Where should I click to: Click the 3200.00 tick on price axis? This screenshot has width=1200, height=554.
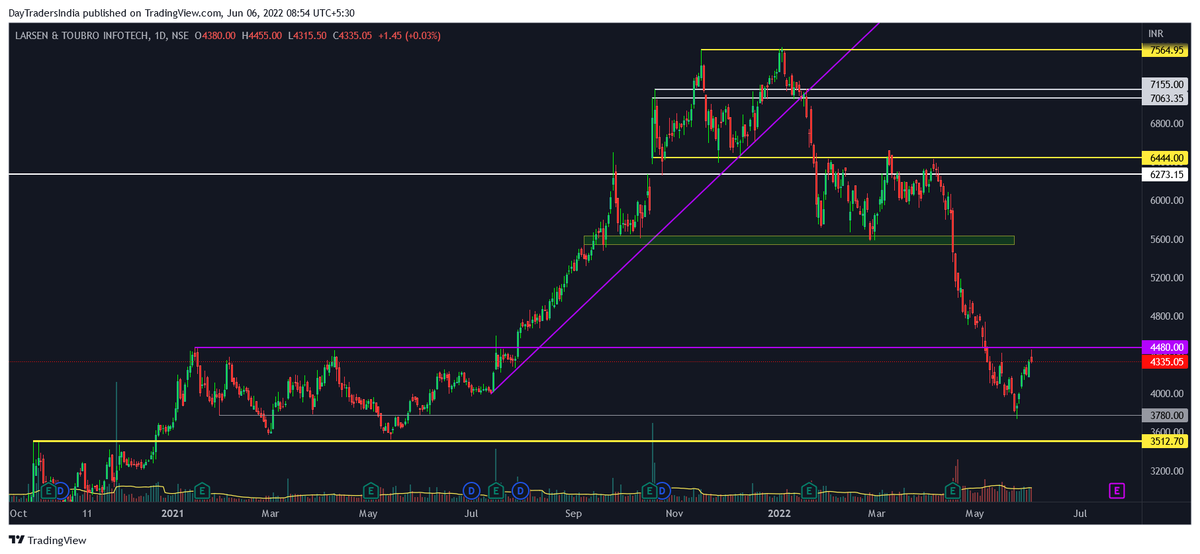point(1166,470)
